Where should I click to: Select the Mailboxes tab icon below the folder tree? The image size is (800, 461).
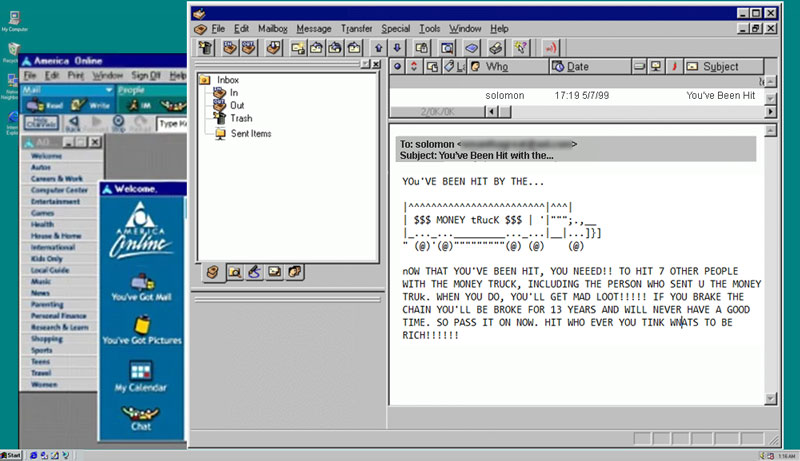point(213,272)
